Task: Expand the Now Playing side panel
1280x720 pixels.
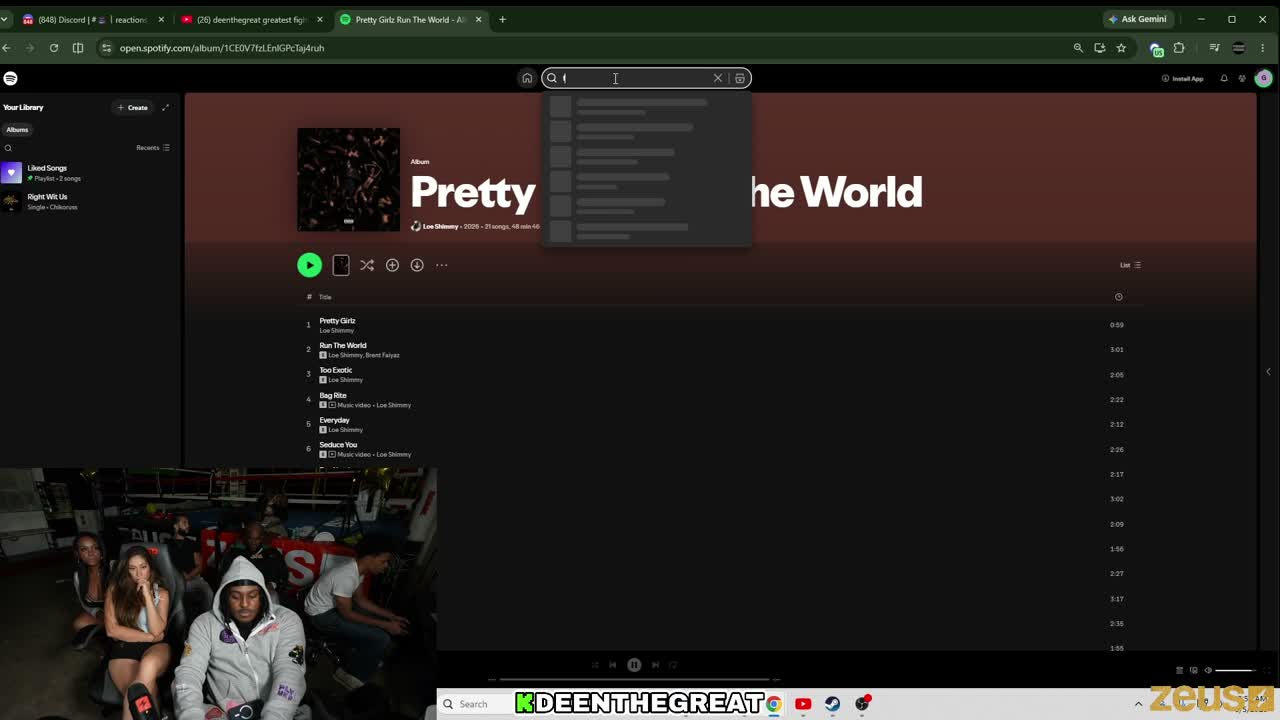Action: [1268, 372]
